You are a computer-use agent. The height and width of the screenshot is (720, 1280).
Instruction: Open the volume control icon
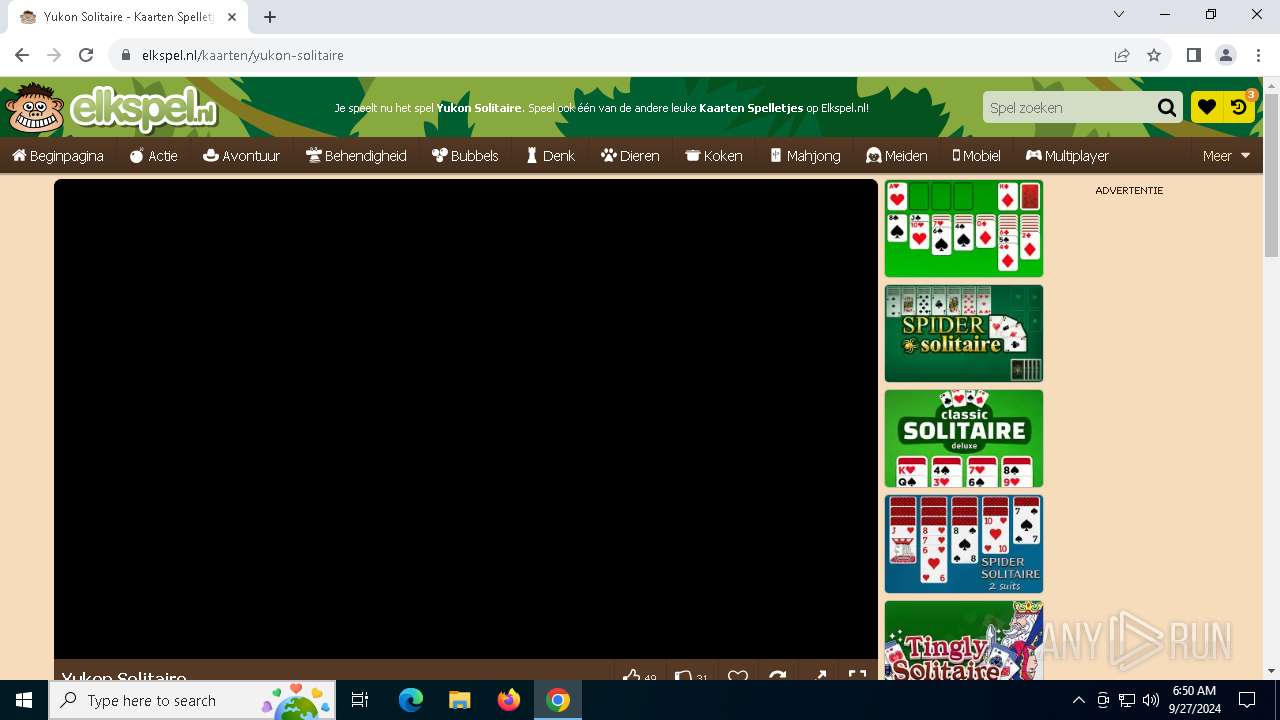[x=1151, y=700]
